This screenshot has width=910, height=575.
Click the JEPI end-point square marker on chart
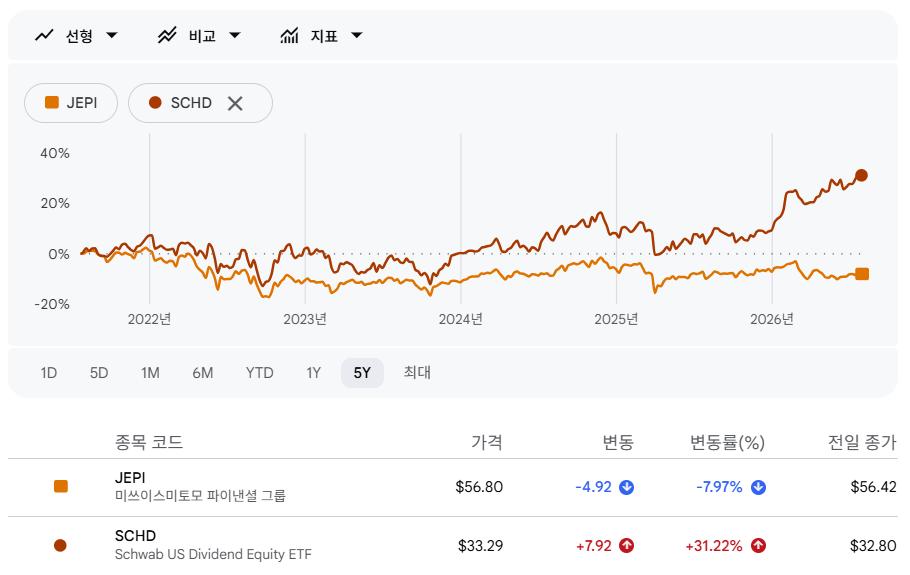[x=862, y=274]
